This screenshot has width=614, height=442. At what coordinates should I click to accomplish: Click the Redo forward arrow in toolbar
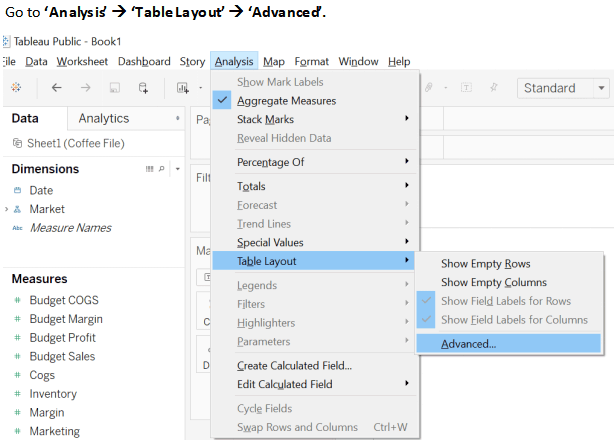[85, 88]
